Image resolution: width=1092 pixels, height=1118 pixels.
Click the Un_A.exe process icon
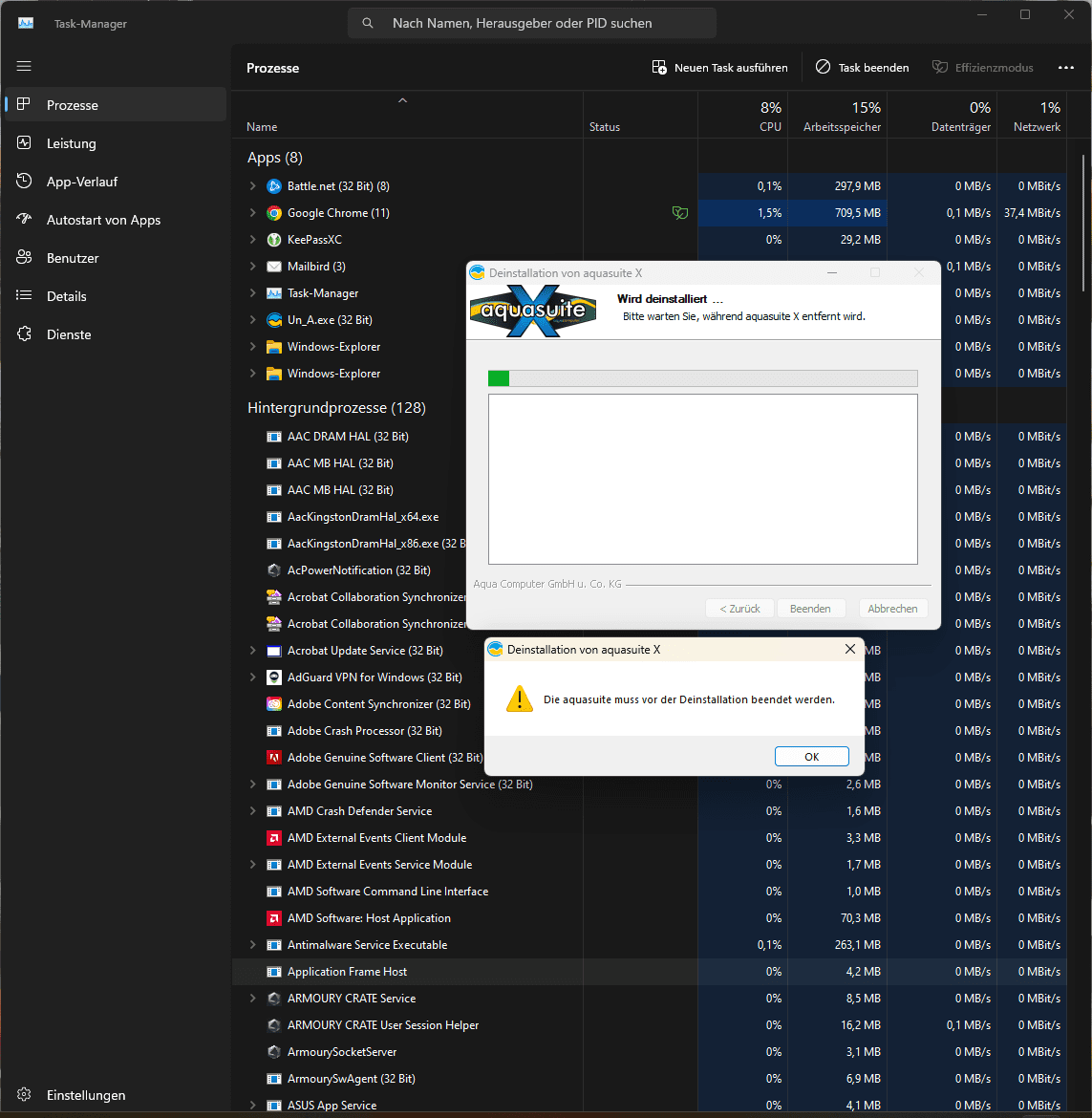[273, 319]
